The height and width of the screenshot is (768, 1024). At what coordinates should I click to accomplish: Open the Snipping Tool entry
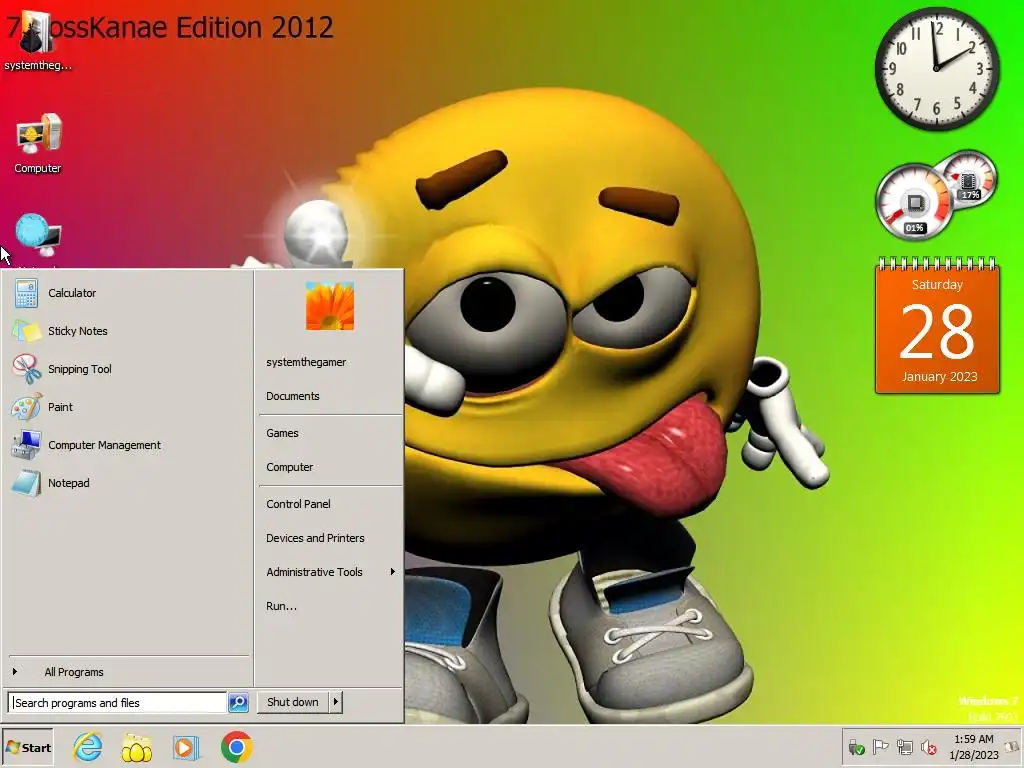point(127,369)
